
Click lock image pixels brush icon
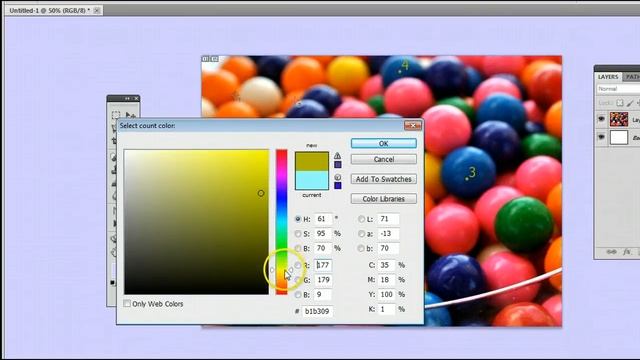[x=630, y=103]
